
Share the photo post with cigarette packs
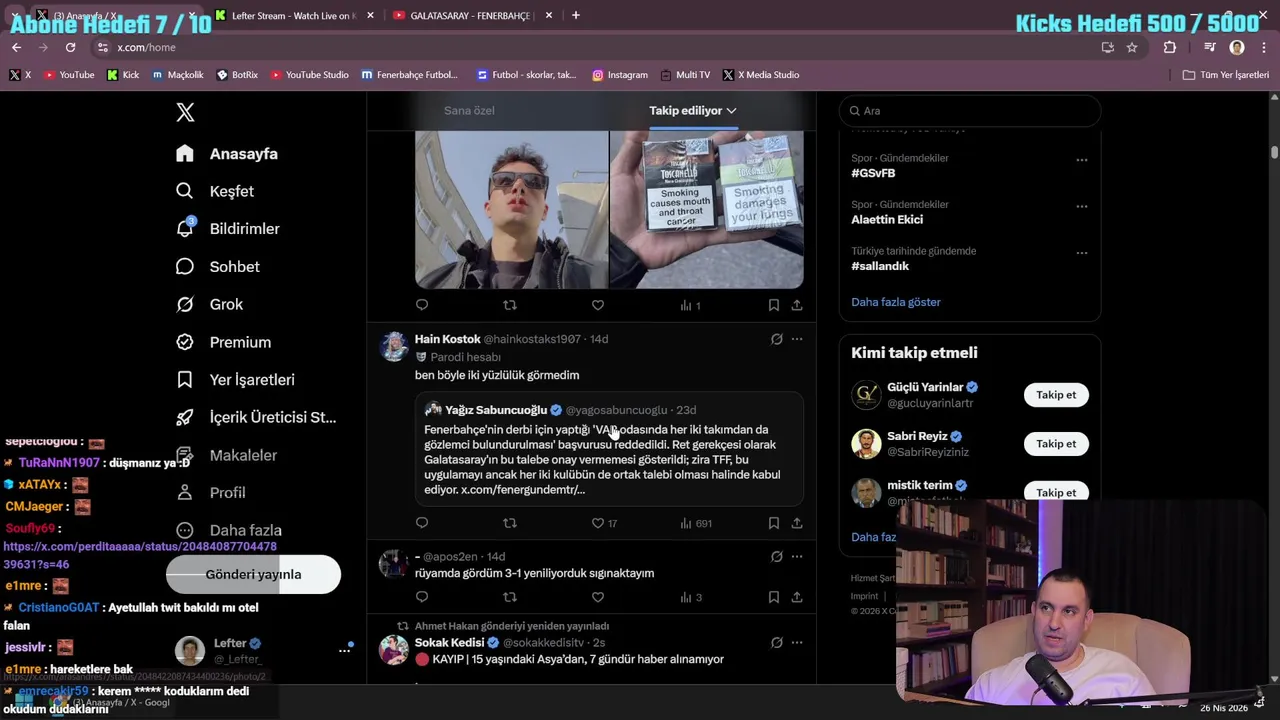coord(797,305)
